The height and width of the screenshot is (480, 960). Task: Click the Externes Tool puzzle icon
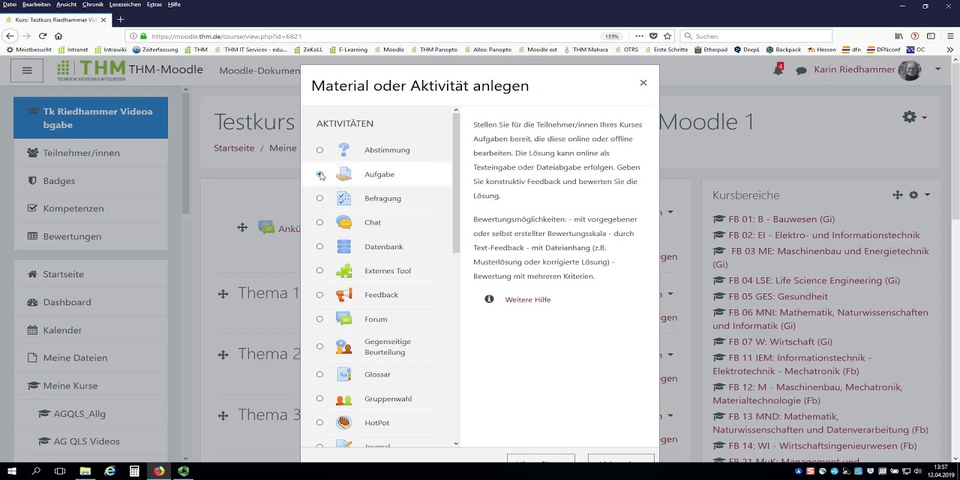tap(343, 271)
